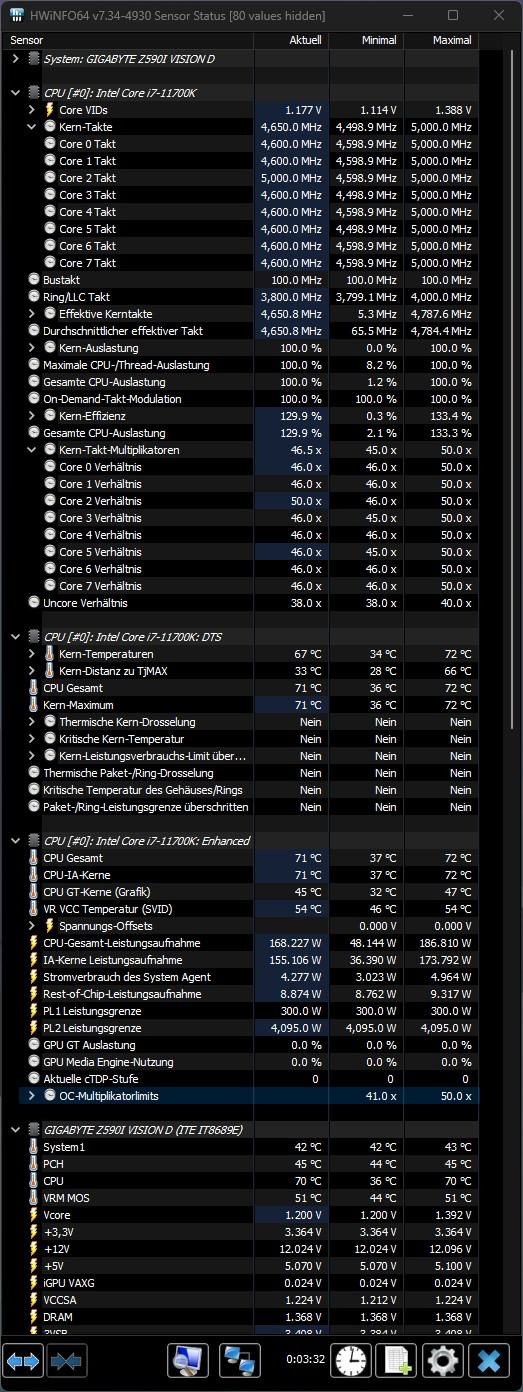Collapse the i7-11700K: DTS sensor group

coord(15,637)
